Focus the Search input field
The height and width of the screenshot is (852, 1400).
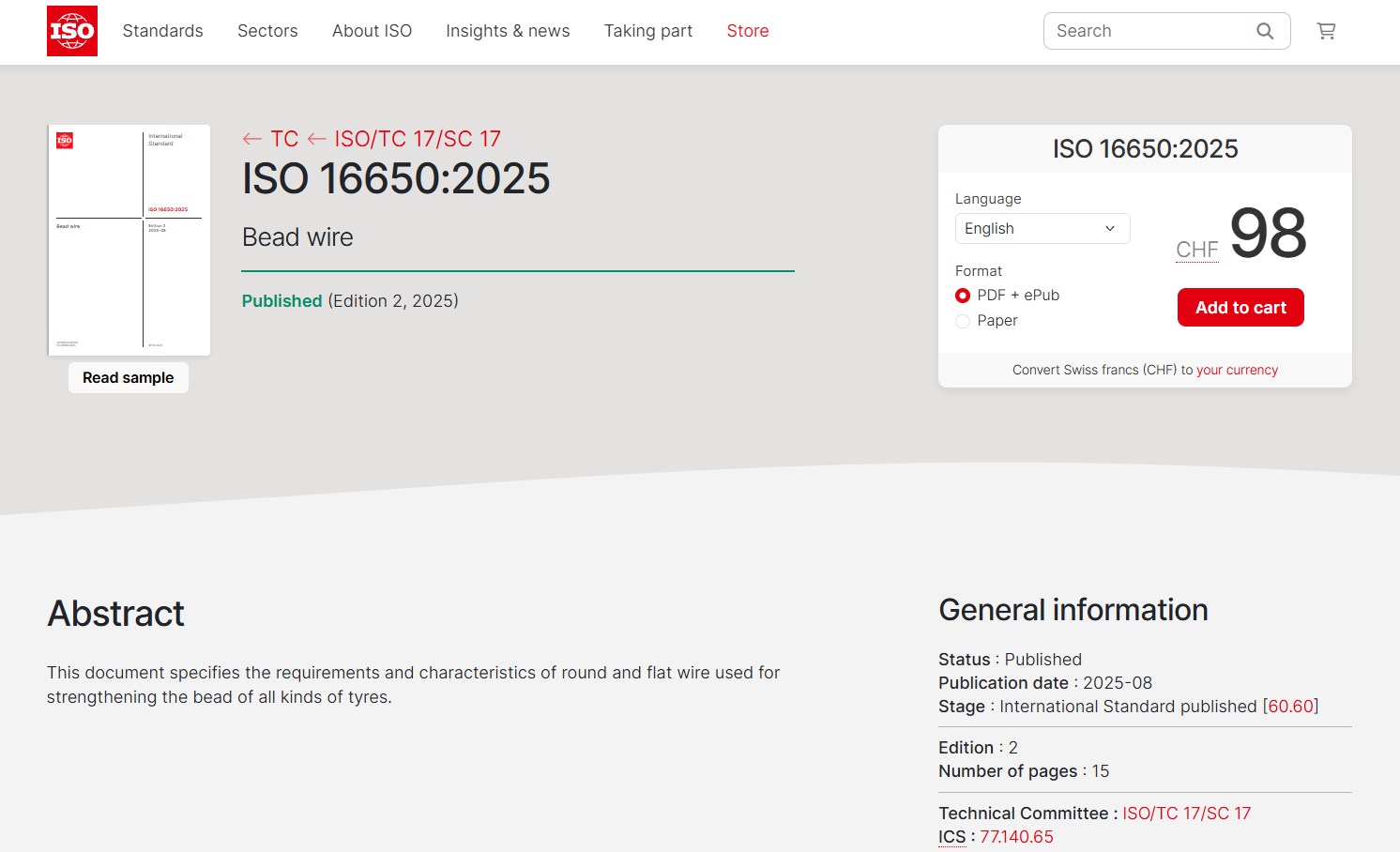(x=1149, y=31)
